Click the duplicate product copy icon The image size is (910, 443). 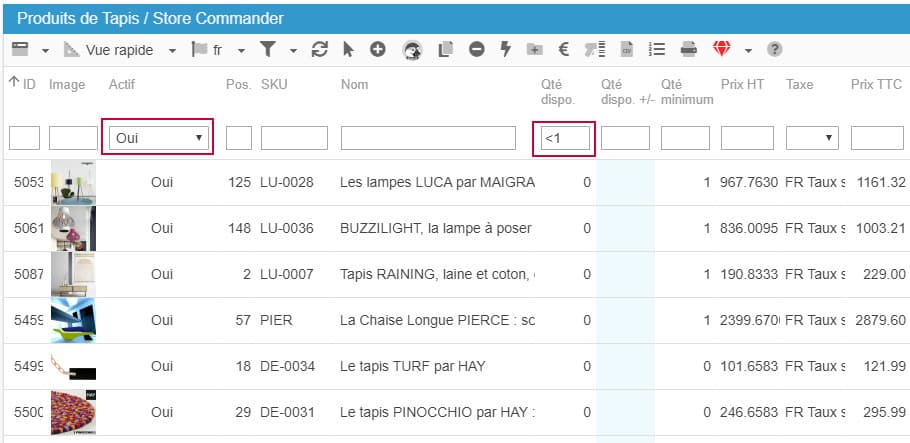pos(446,49)
